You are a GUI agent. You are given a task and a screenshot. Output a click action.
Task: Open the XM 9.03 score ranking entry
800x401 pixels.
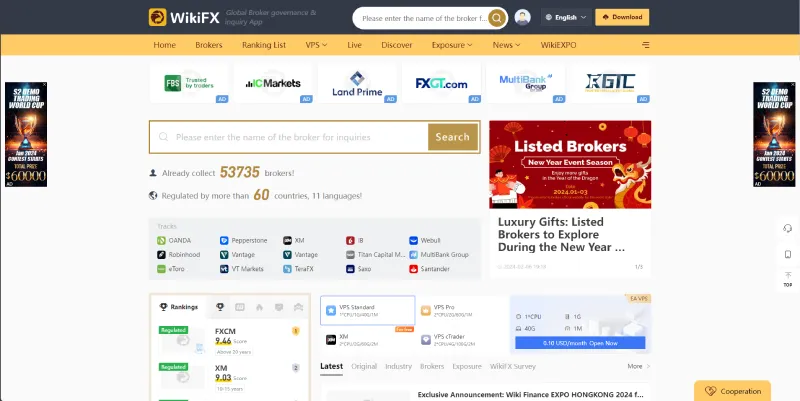tap(230, 378)
